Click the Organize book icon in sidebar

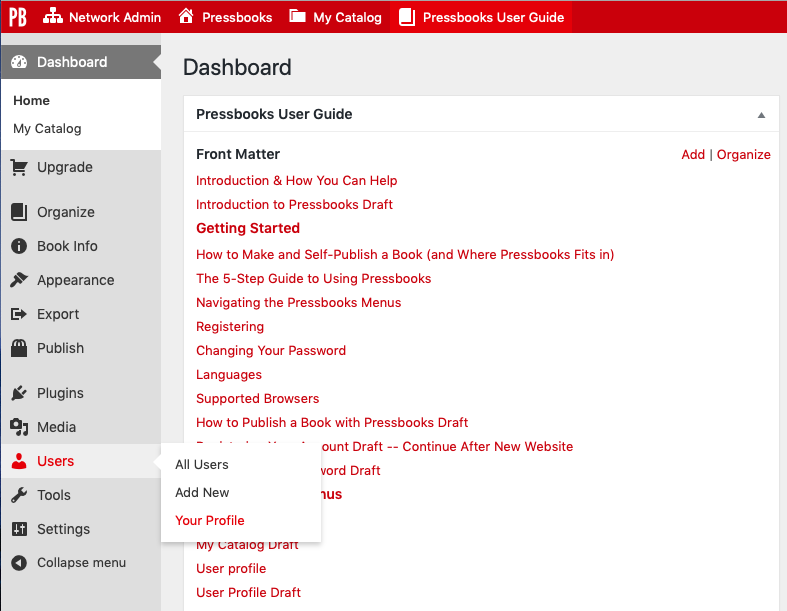pyautogui.click(x=19, y=212)
